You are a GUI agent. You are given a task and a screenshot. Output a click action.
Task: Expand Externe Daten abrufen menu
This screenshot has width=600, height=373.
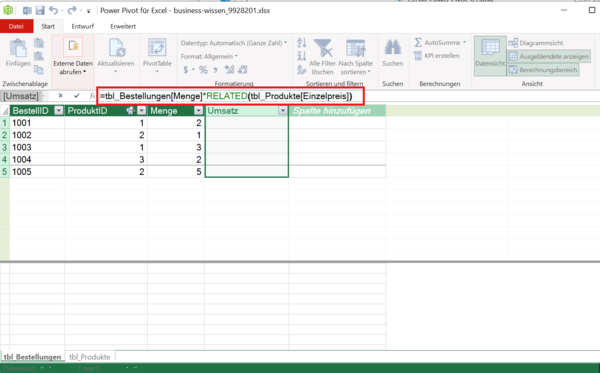click(x=73, y=68)
